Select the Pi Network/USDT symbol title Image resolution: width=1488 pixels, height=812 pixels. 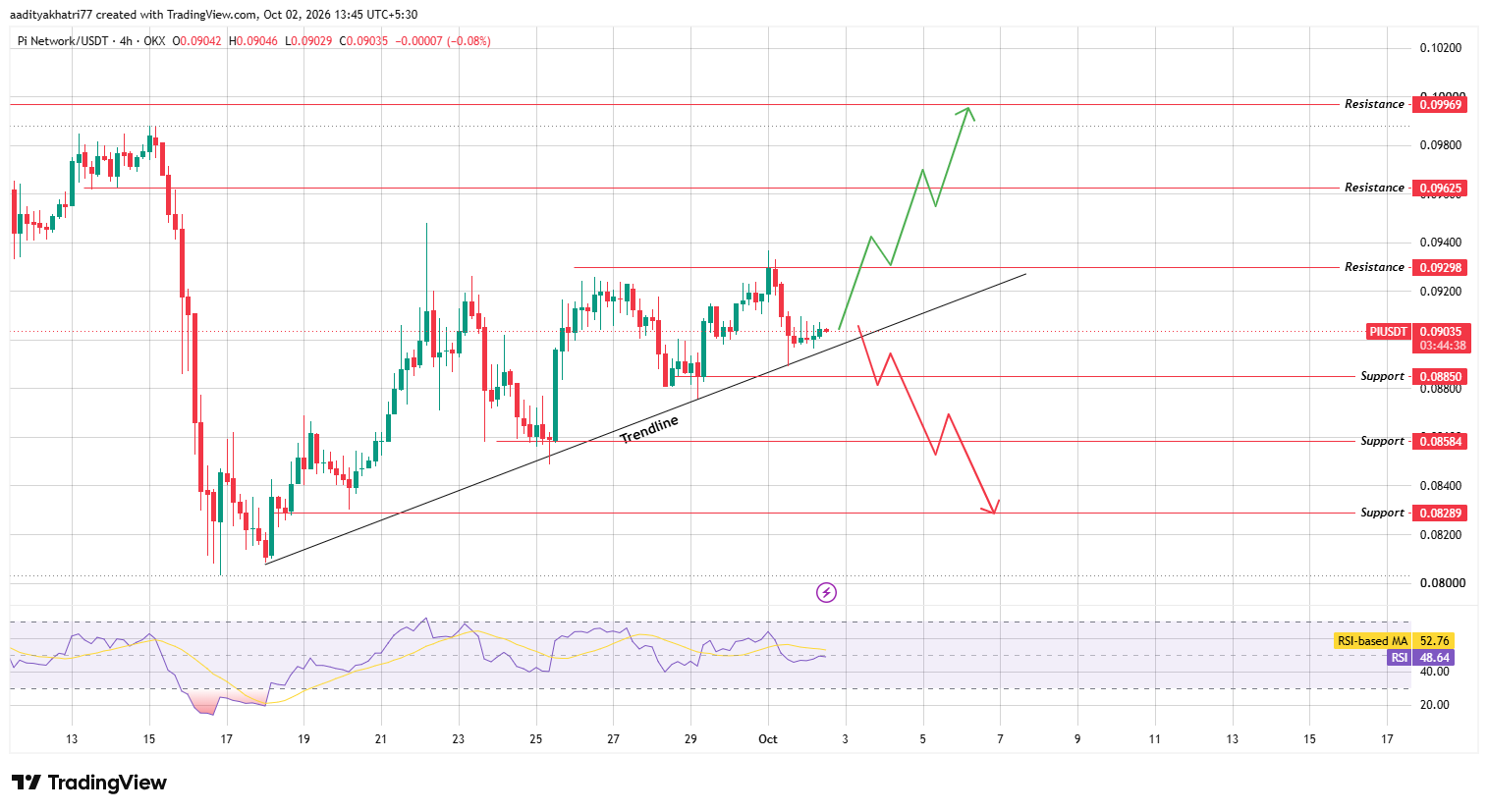[65, 41]
